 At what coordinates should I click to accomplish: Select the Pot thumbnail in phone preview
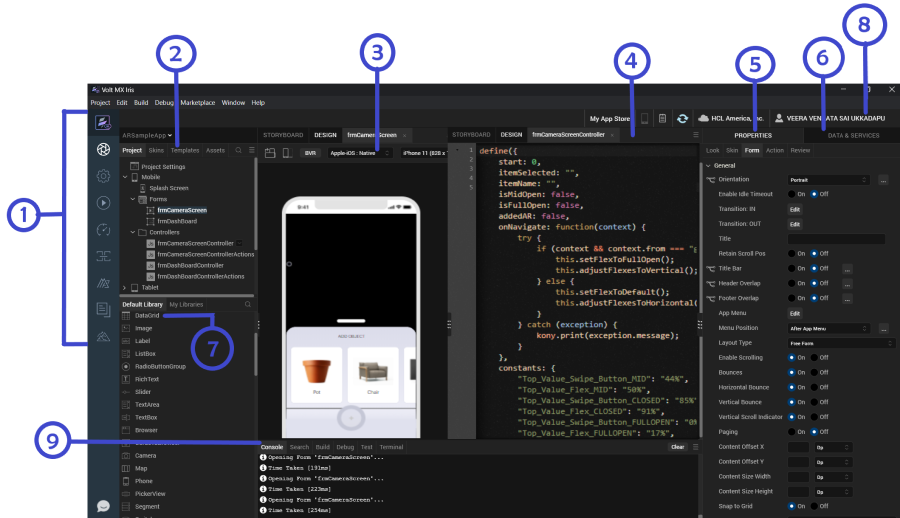pos(316,375)
